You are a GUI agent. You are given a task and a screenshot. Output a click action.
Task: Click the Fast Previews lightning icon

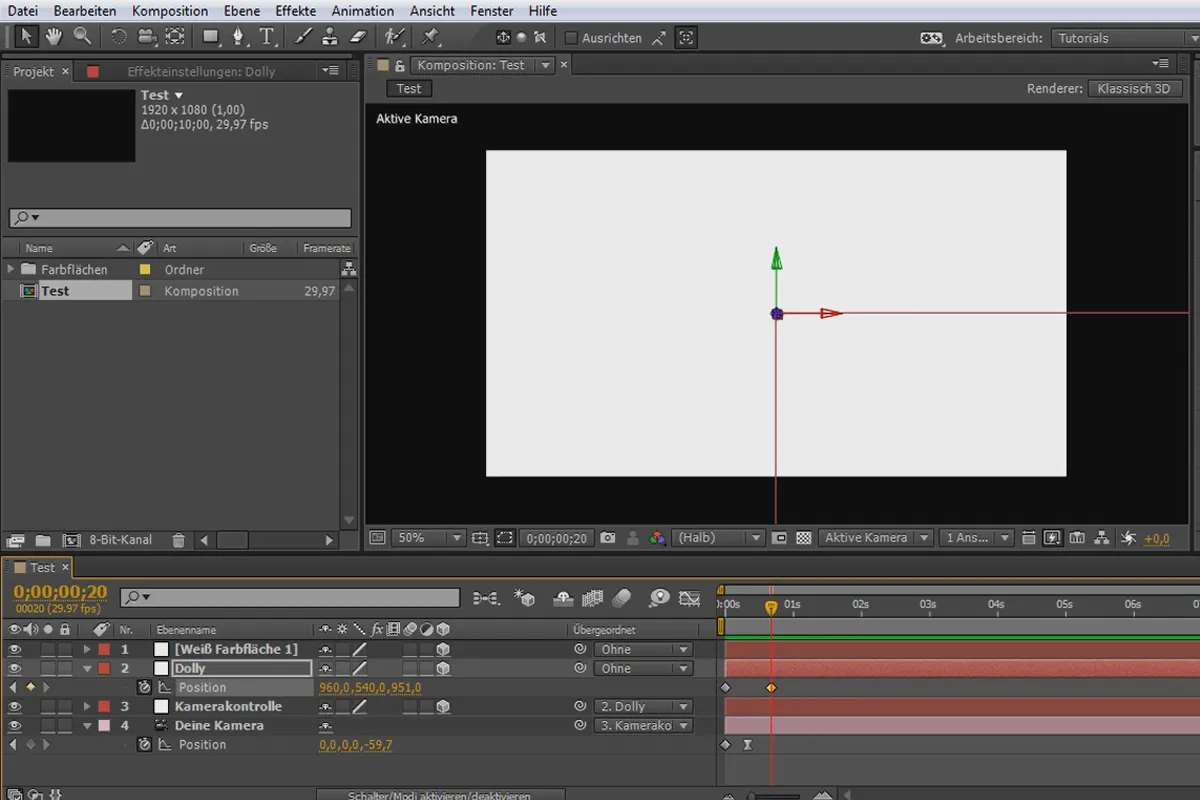(1052, 538)
